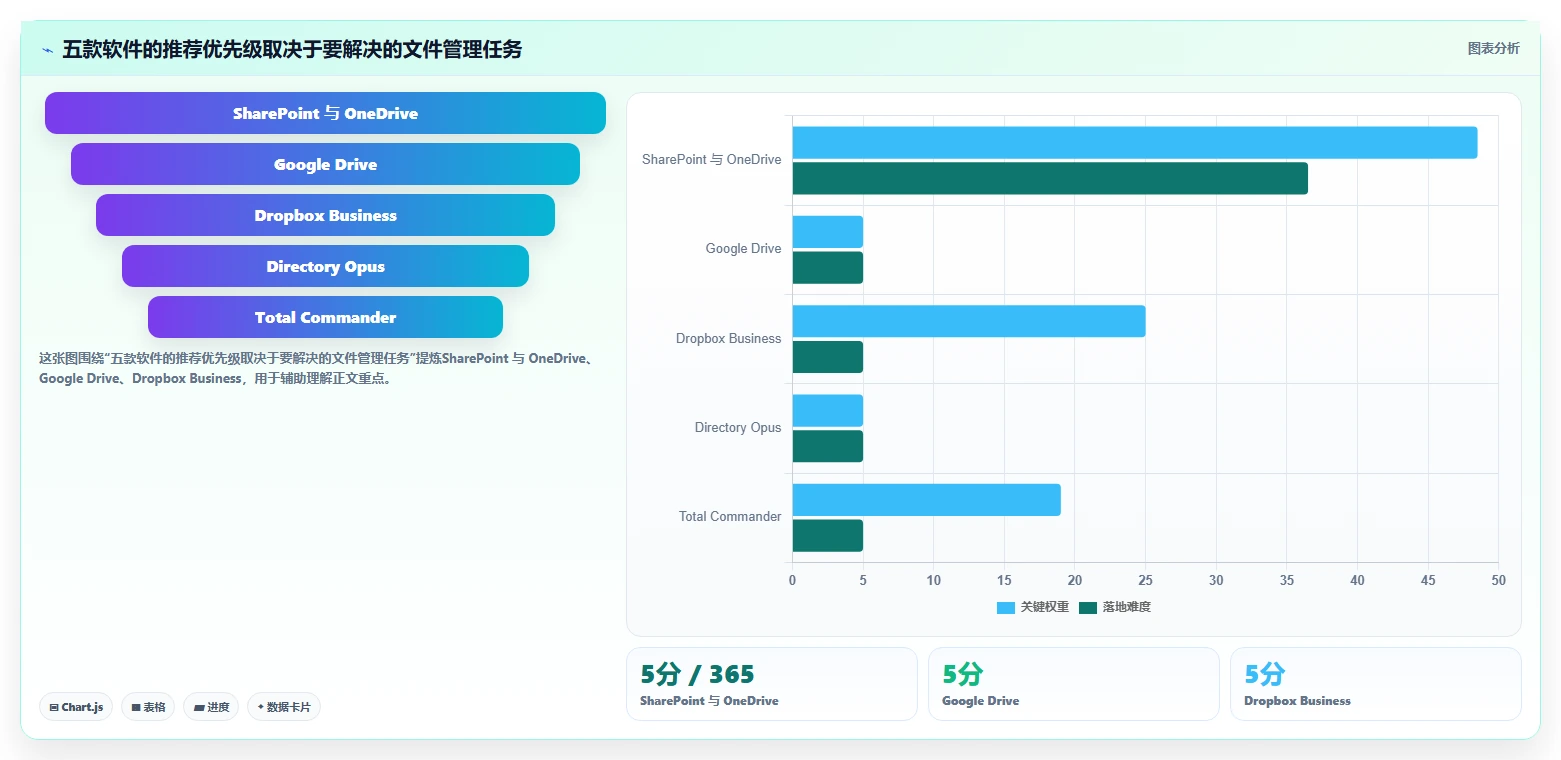Click the x-axis tick value 25
The width and height of the screenshot is (1561, 760).
click(x=1145, y=580)
